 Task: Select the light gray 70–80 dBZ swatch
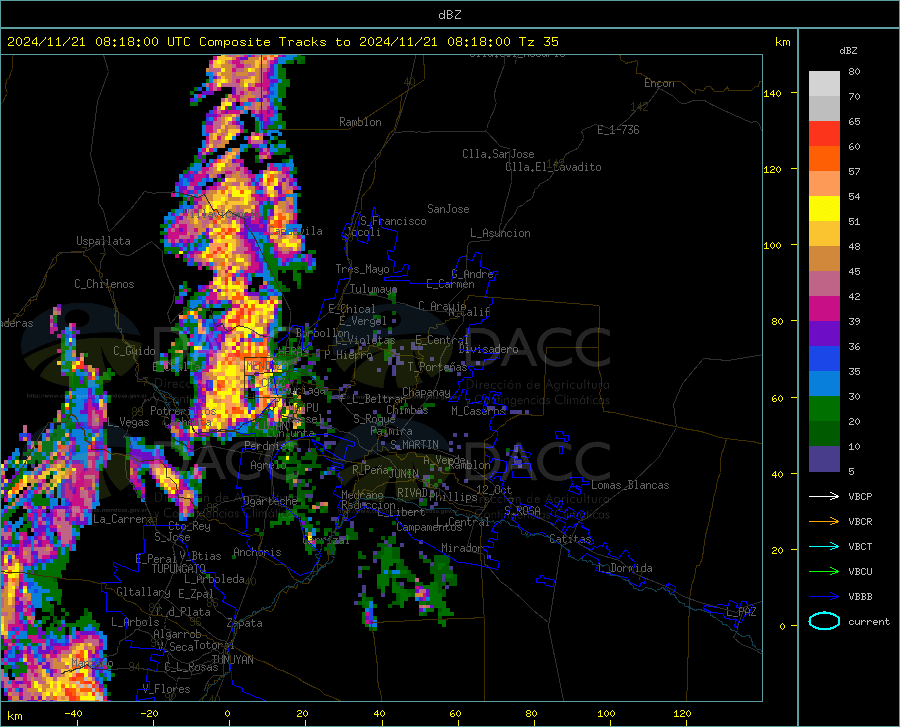click(824, 84)
